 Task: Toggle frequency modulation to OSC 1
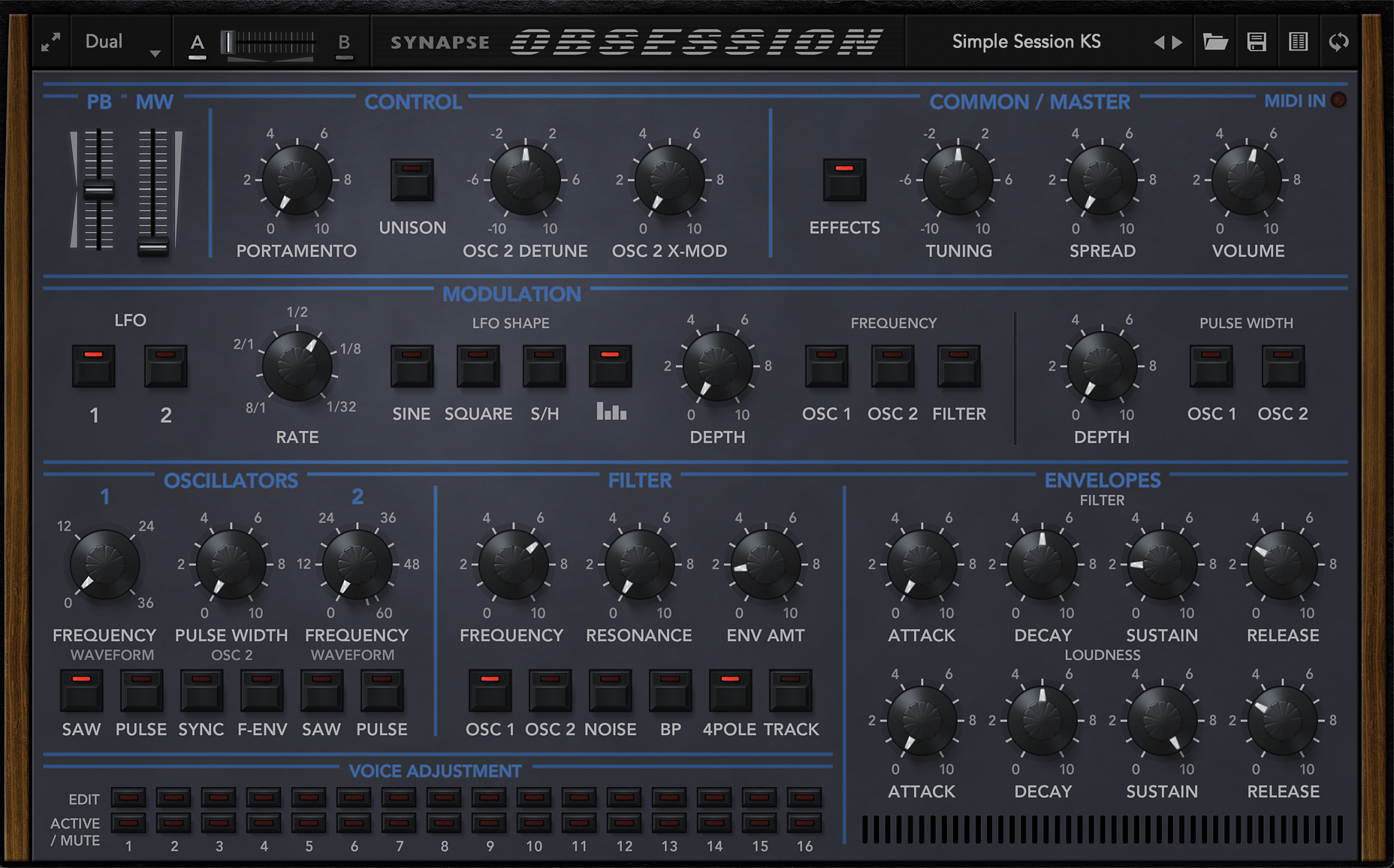pyautogui.click(x=826, y=366)
